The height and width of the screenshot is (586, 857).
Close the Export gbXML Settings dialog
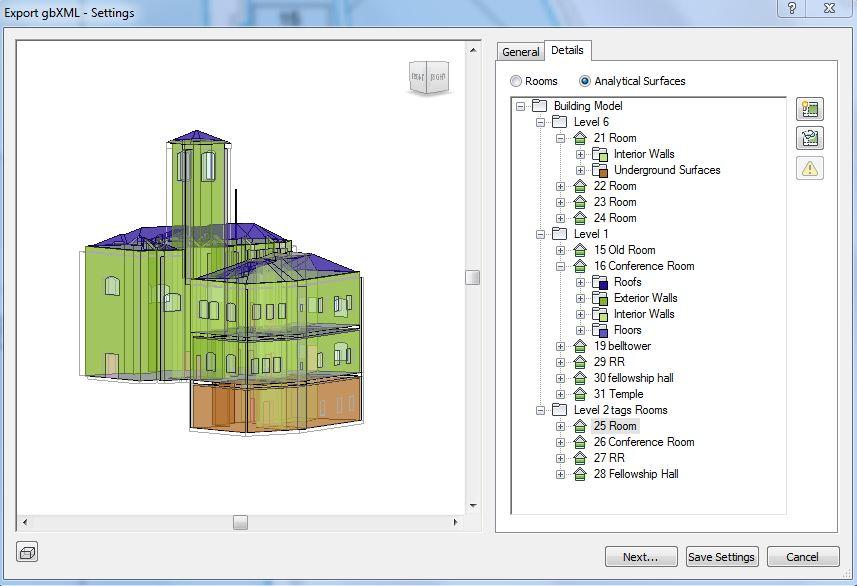point(830,8)
